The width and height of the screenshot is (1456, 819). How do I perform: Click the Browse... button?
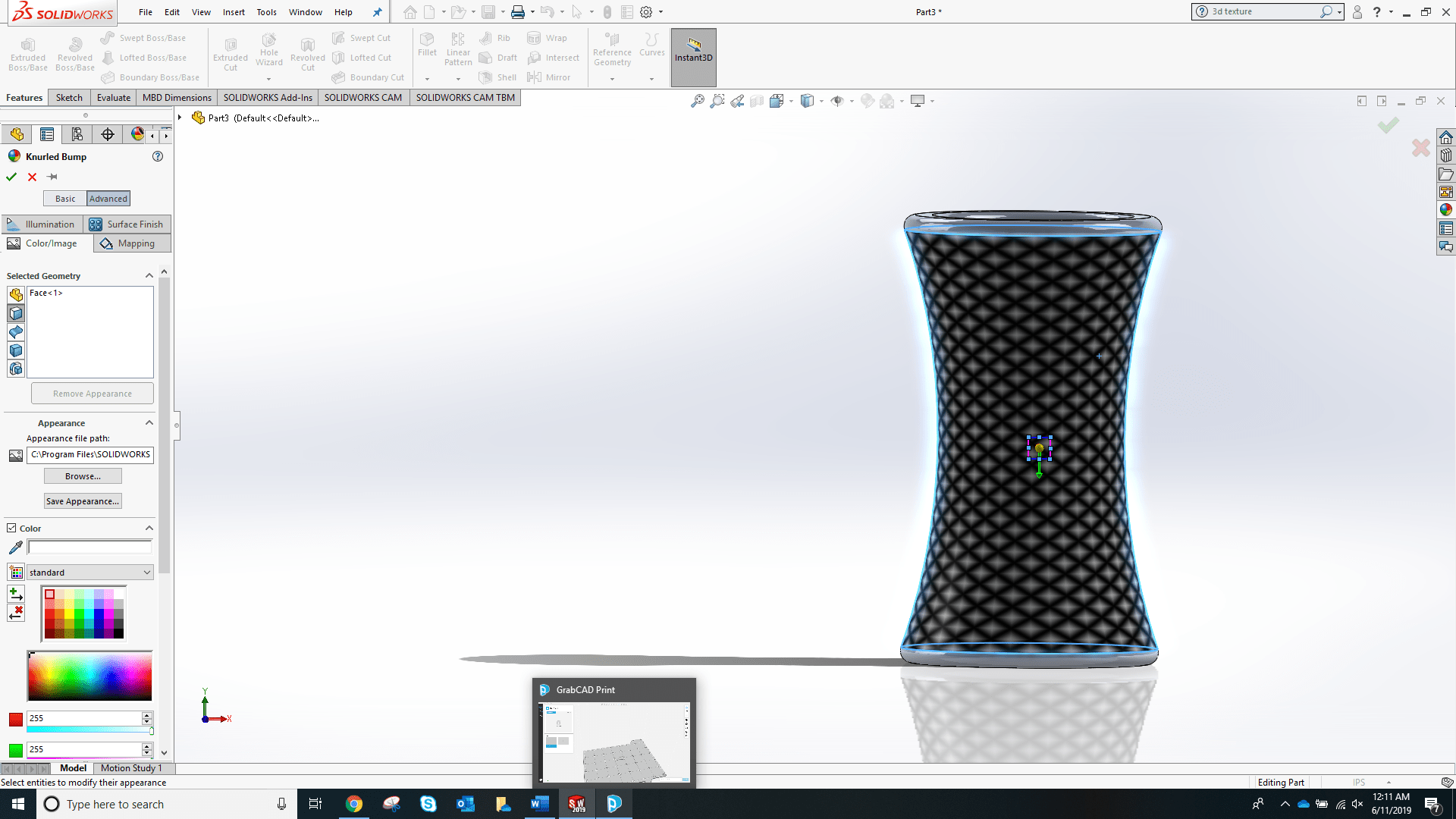point(83,476)
